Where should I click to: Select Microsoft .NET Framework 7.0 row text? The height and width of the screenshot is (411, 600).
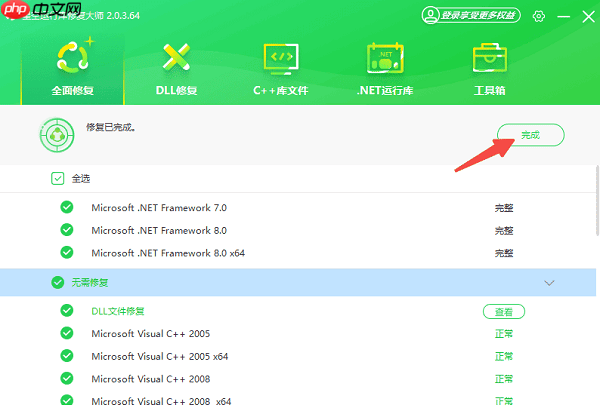[x=159, y=207]
